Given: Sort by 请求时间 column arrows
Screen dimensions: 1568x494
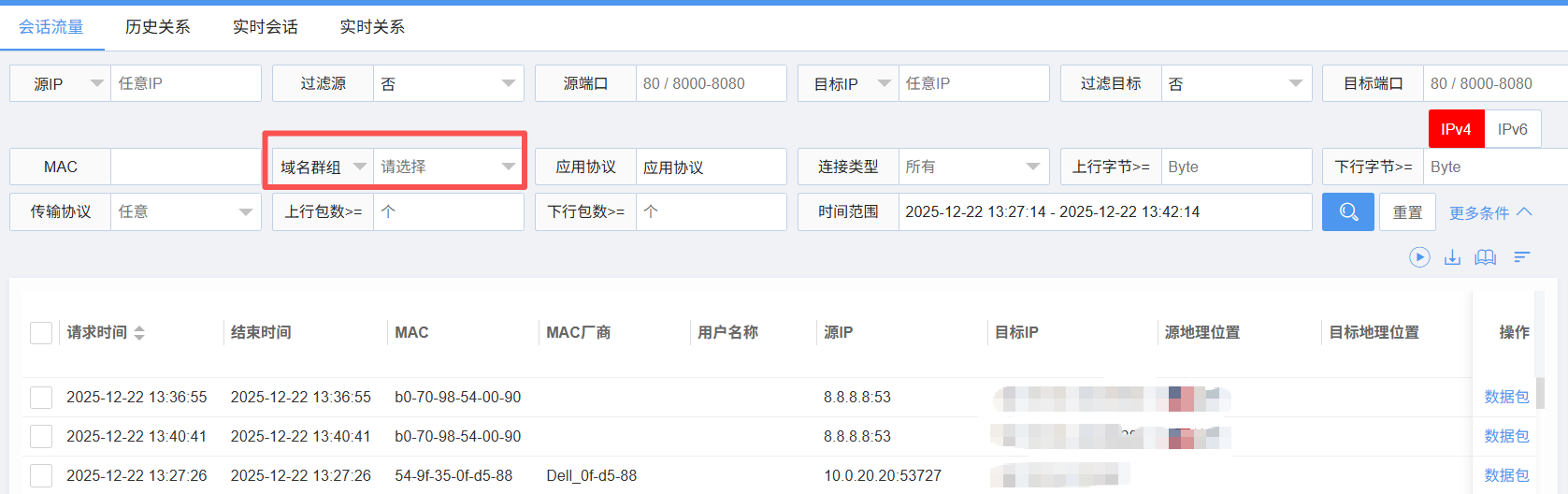Looking at the screenshot, I should coord(139,333).
